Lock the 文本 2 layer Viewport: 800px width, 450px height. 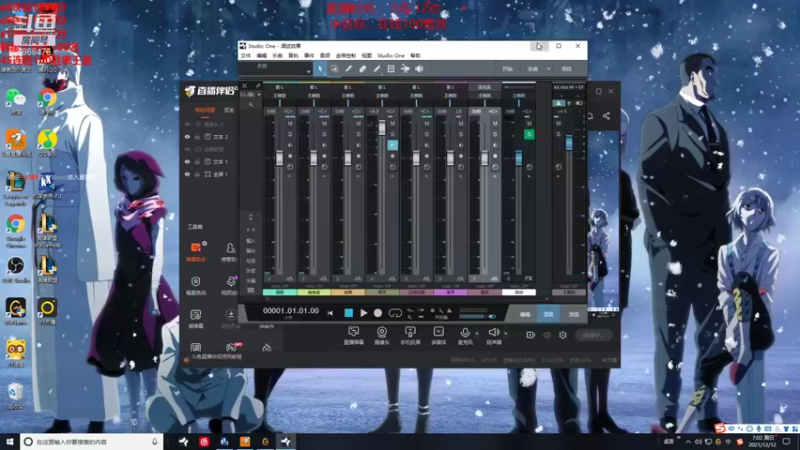(x=197, y=137)
